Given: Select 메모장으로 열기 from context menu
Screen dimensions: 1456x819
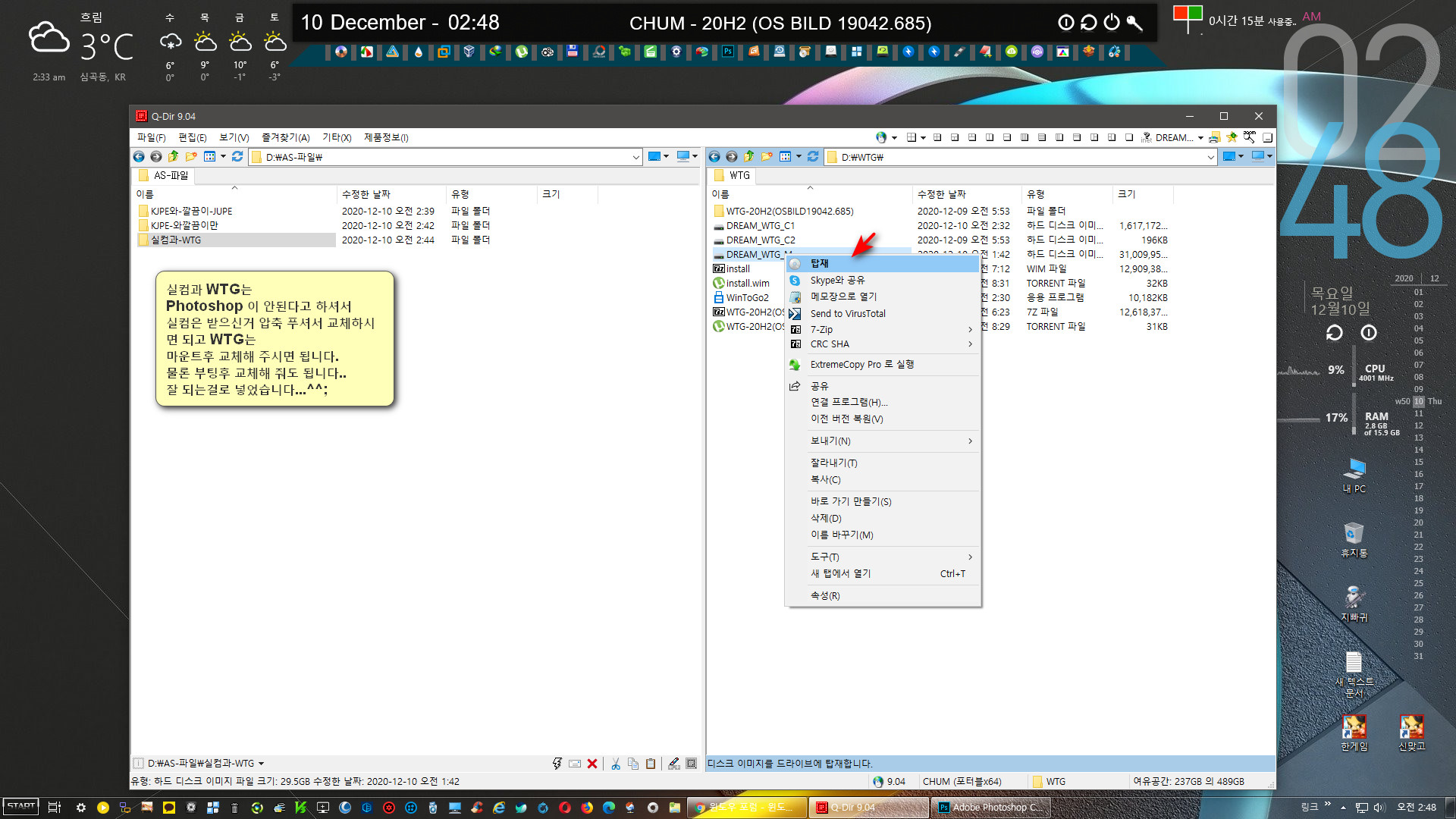Looking at the screenshot, I should [x=883, y=297].
